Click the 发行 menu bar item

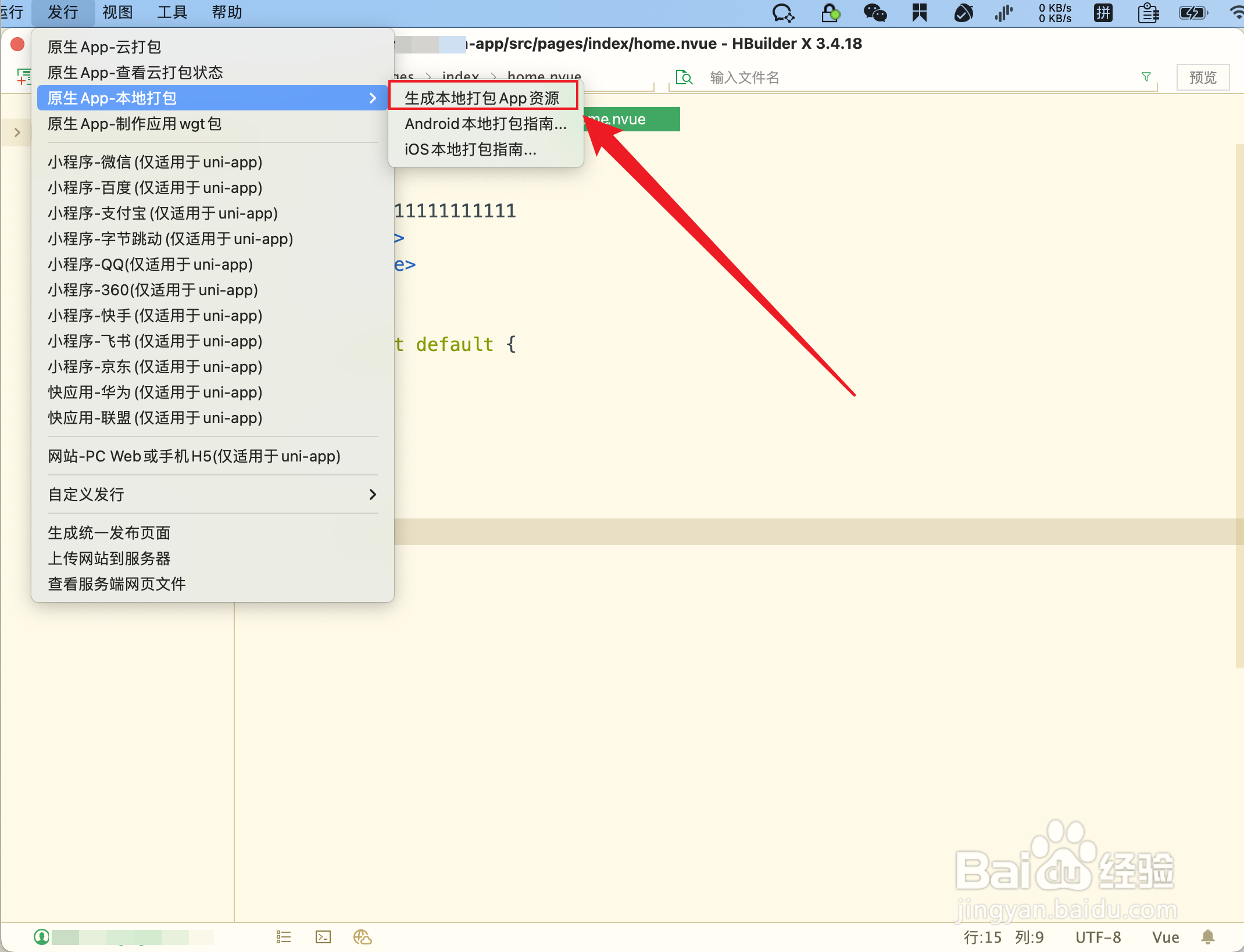pyautogui.click(x=63, y=12)
